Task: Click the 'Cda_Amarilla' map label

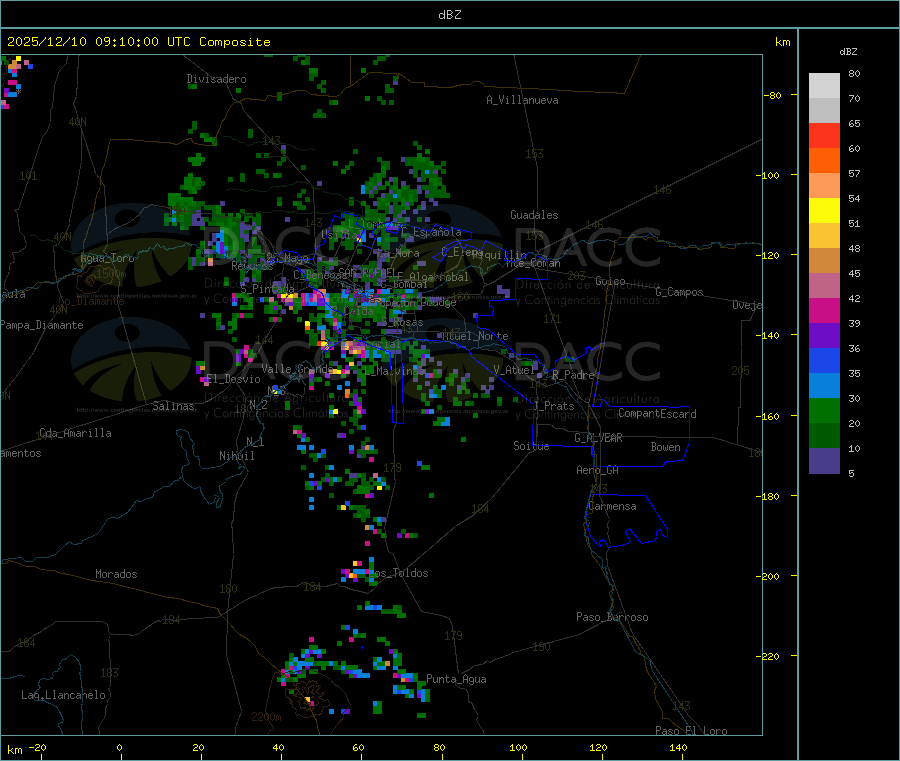Action: 75,433
